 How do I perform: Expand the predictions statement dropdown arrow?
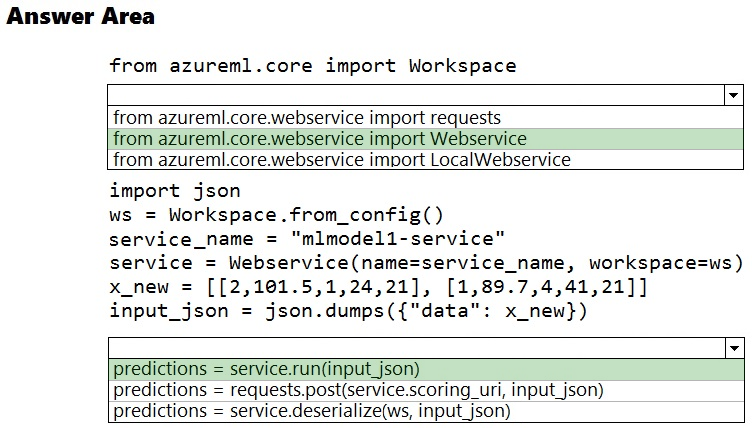tap(734, 348)
